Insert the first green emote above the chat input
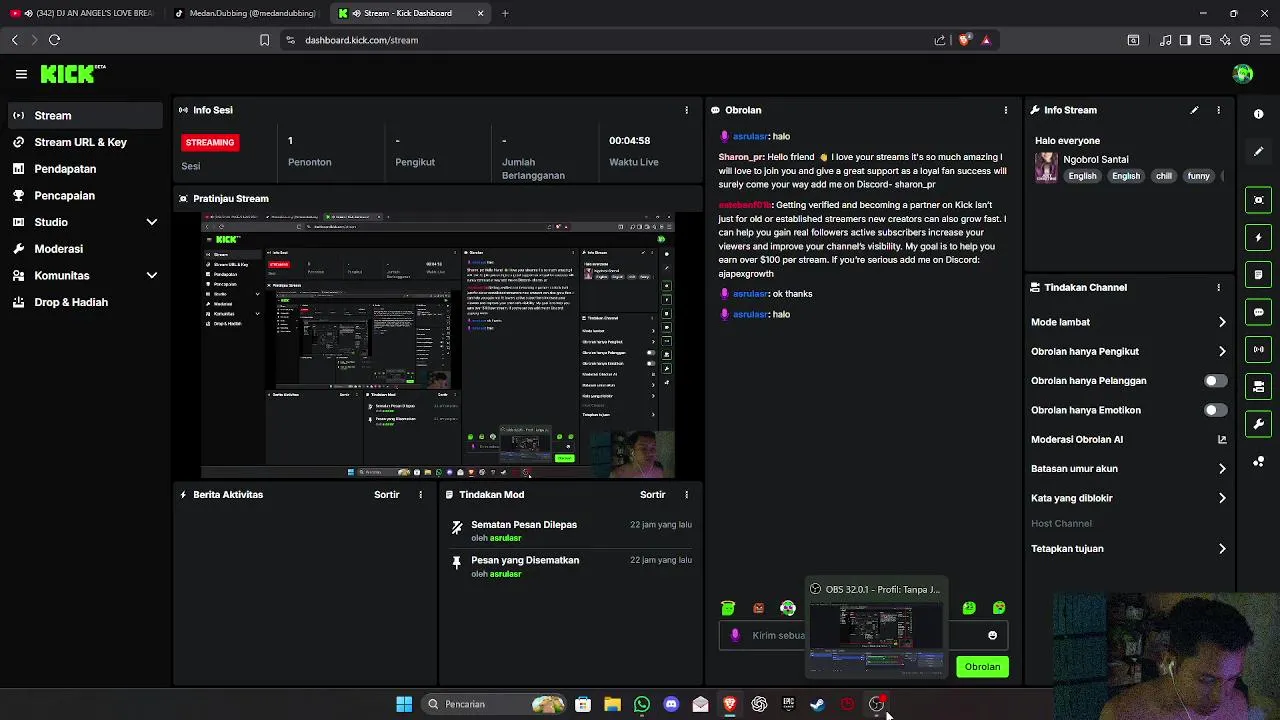 [728, 608]
